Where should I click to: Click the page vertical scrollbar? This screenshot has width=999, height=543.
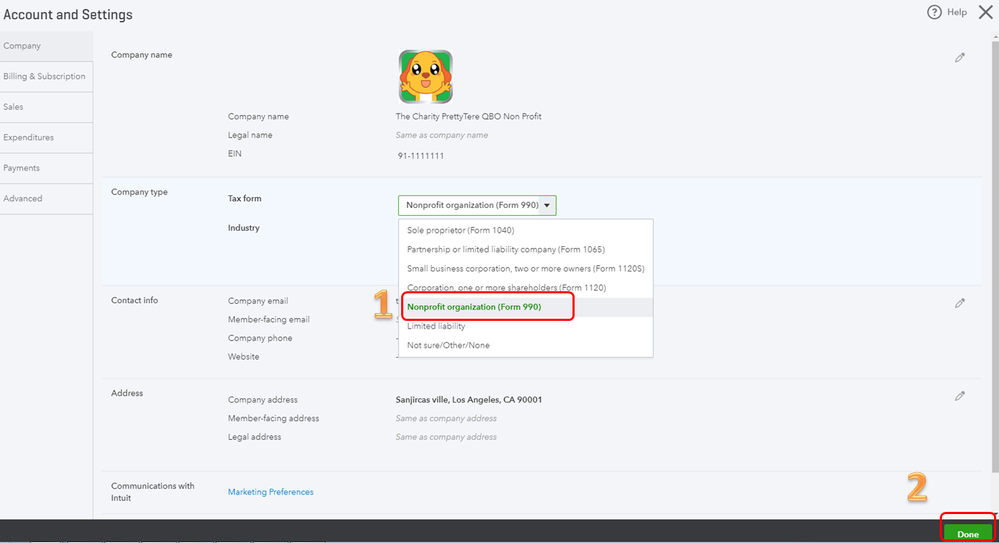coord(995,255)
